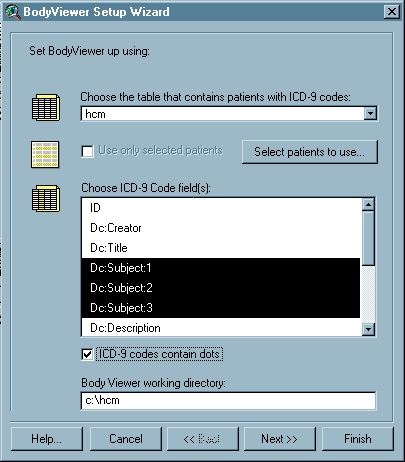The image size is (405, 462).
Task: Click the field list scroll down arrow
Action: click(368, 329)
